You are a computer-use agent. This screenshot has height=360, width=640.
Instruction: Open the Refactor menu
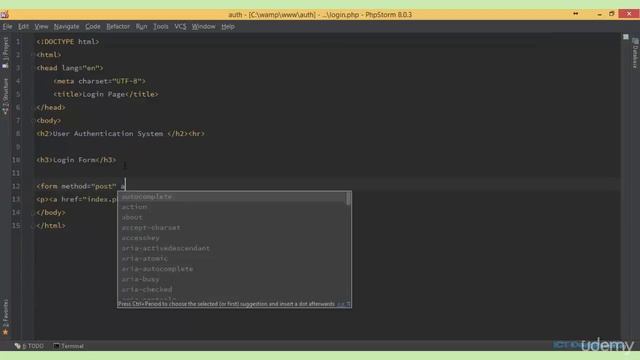click(118, 27)
